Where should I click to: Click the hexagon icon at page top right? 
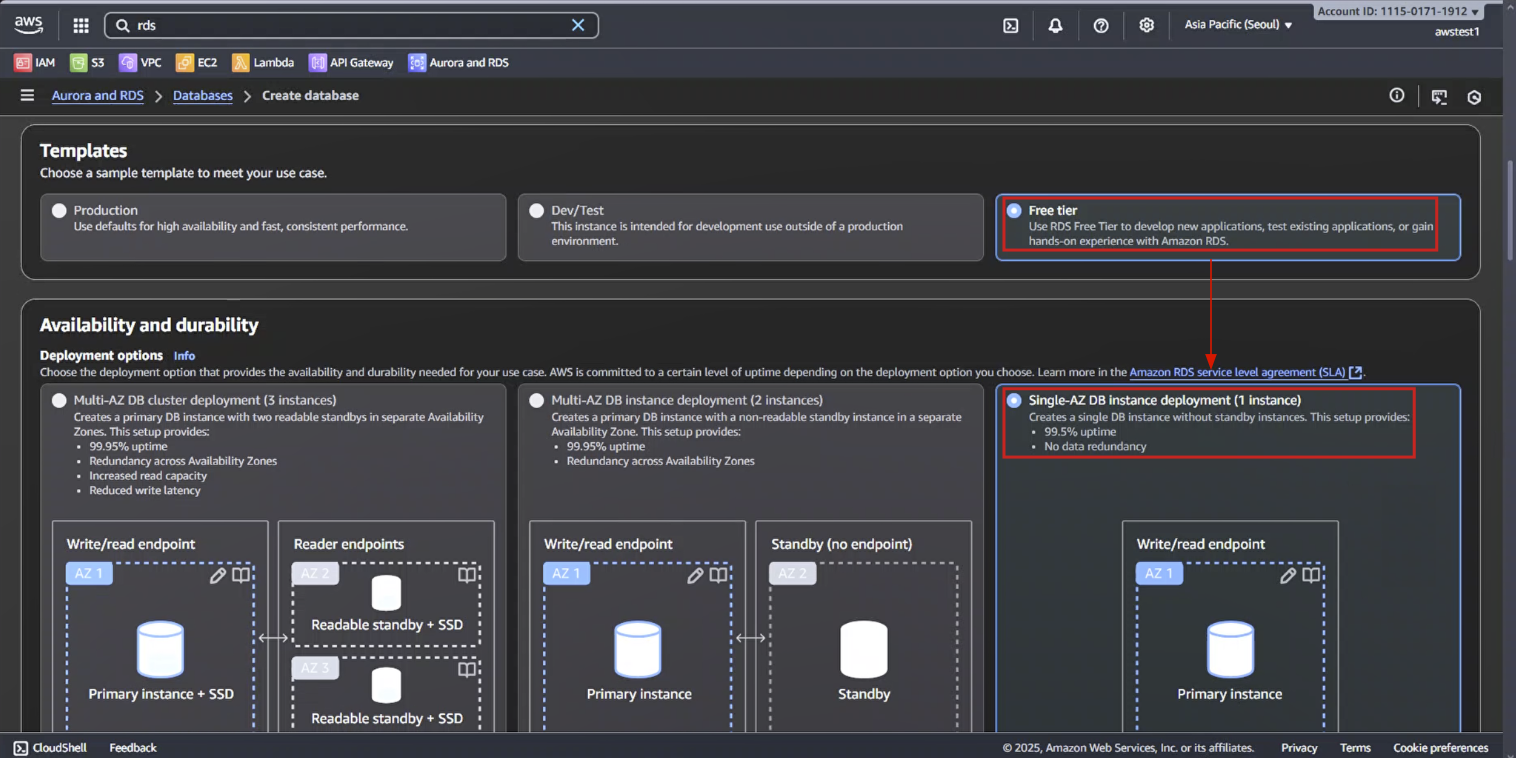(x=1474, y=97)
